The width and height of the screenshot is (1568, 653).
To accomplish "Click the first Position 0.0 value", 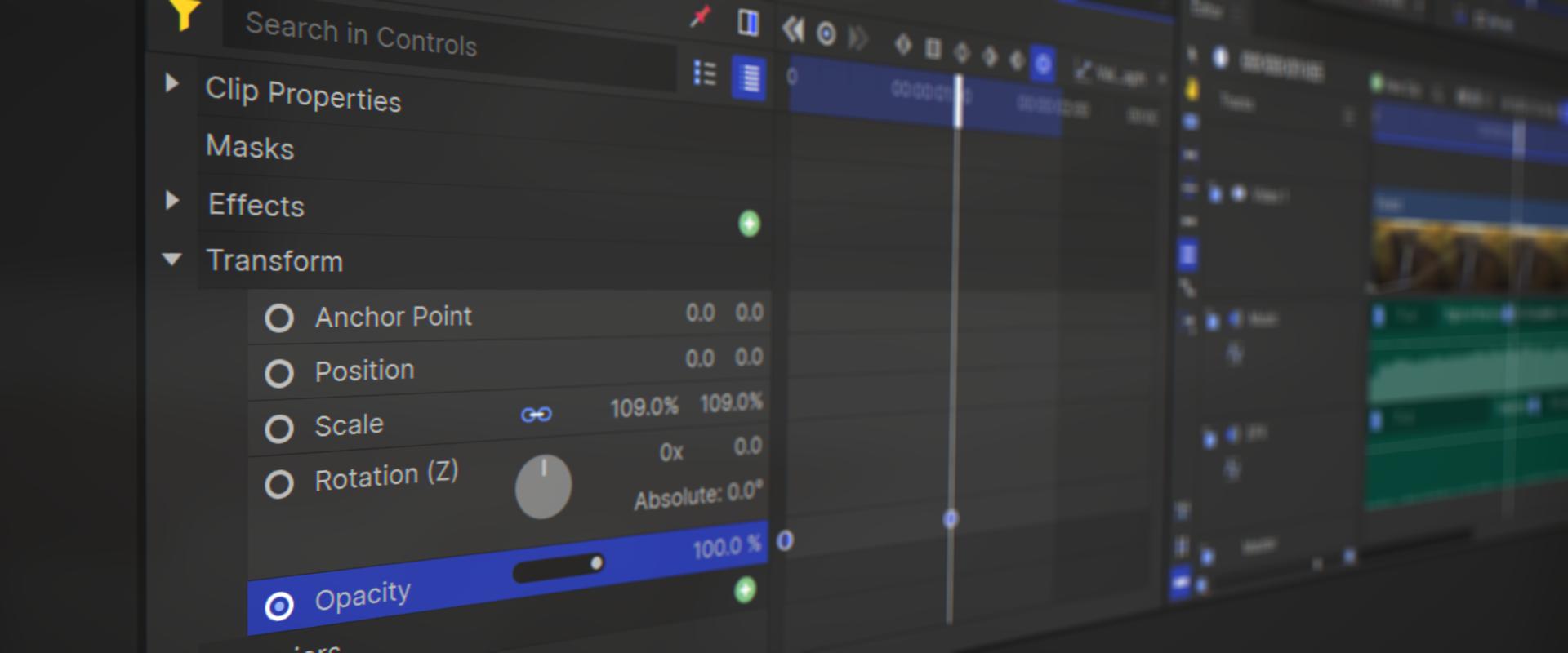I will coord(700,358).
